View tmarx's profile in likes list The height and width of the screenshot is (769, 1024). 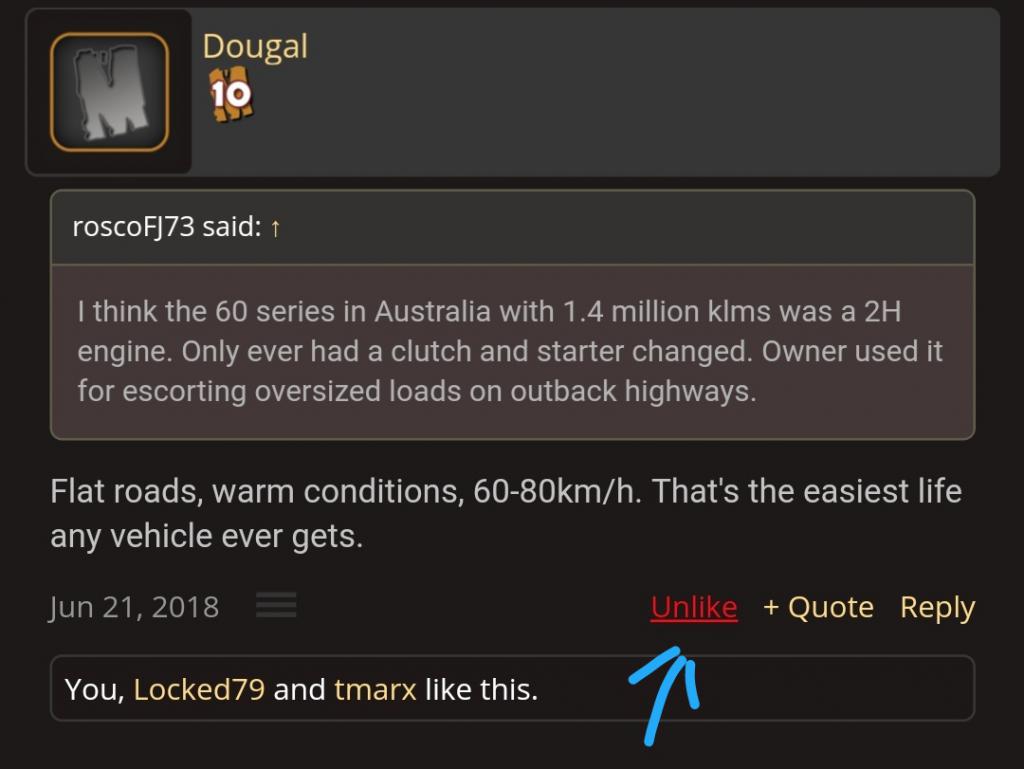pos(375,689)
